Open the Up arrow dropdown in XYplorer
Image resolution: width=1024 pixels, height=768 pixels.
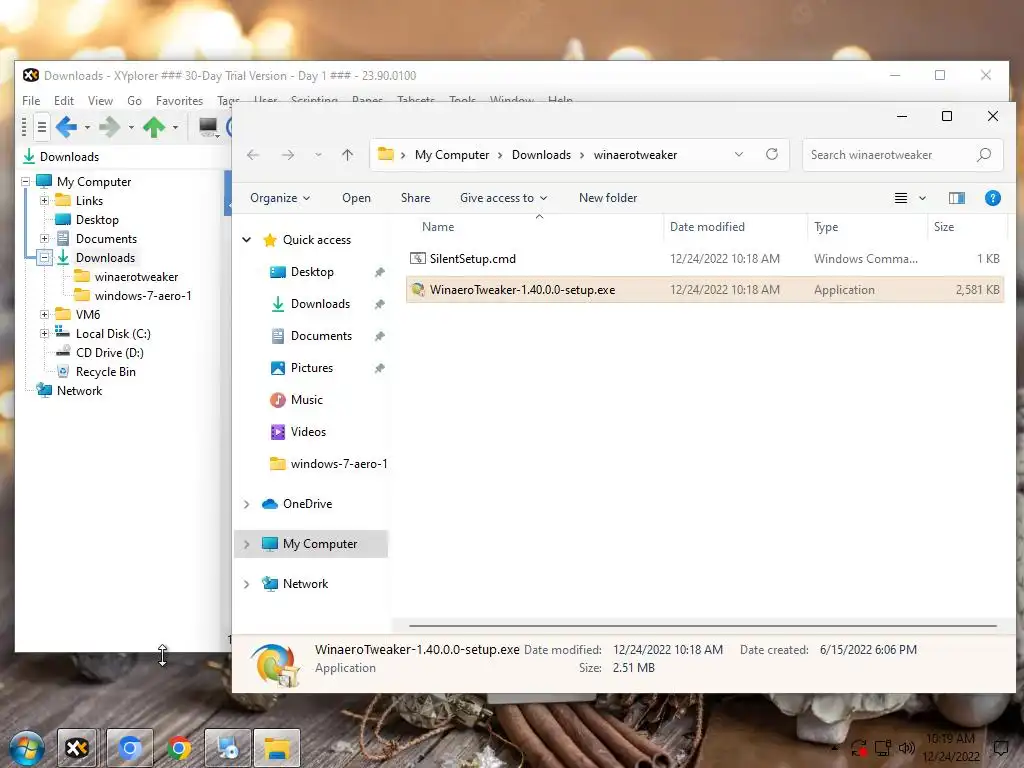[175, 127]
